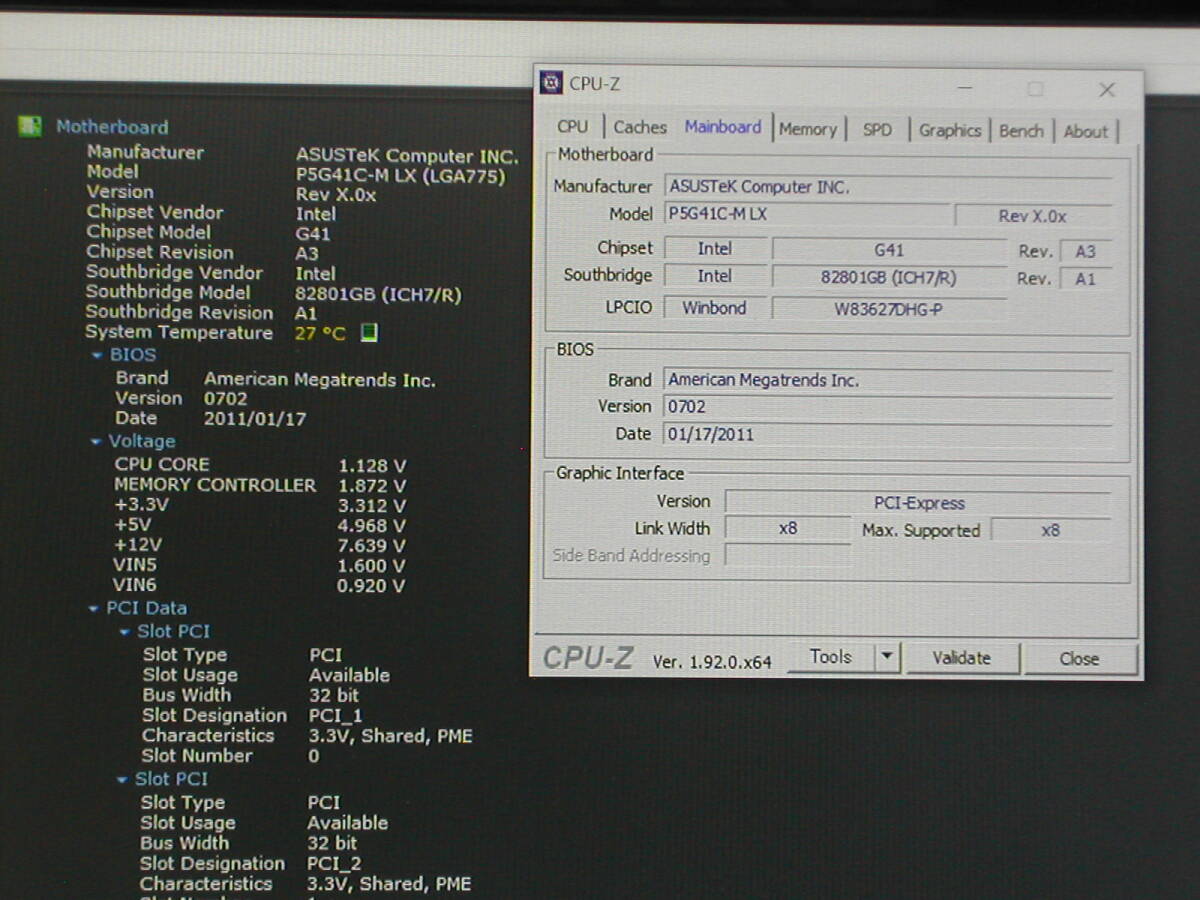Click the slot designation PCI_1
This screenshot has height=900, width=1200.
click(336, 716)
